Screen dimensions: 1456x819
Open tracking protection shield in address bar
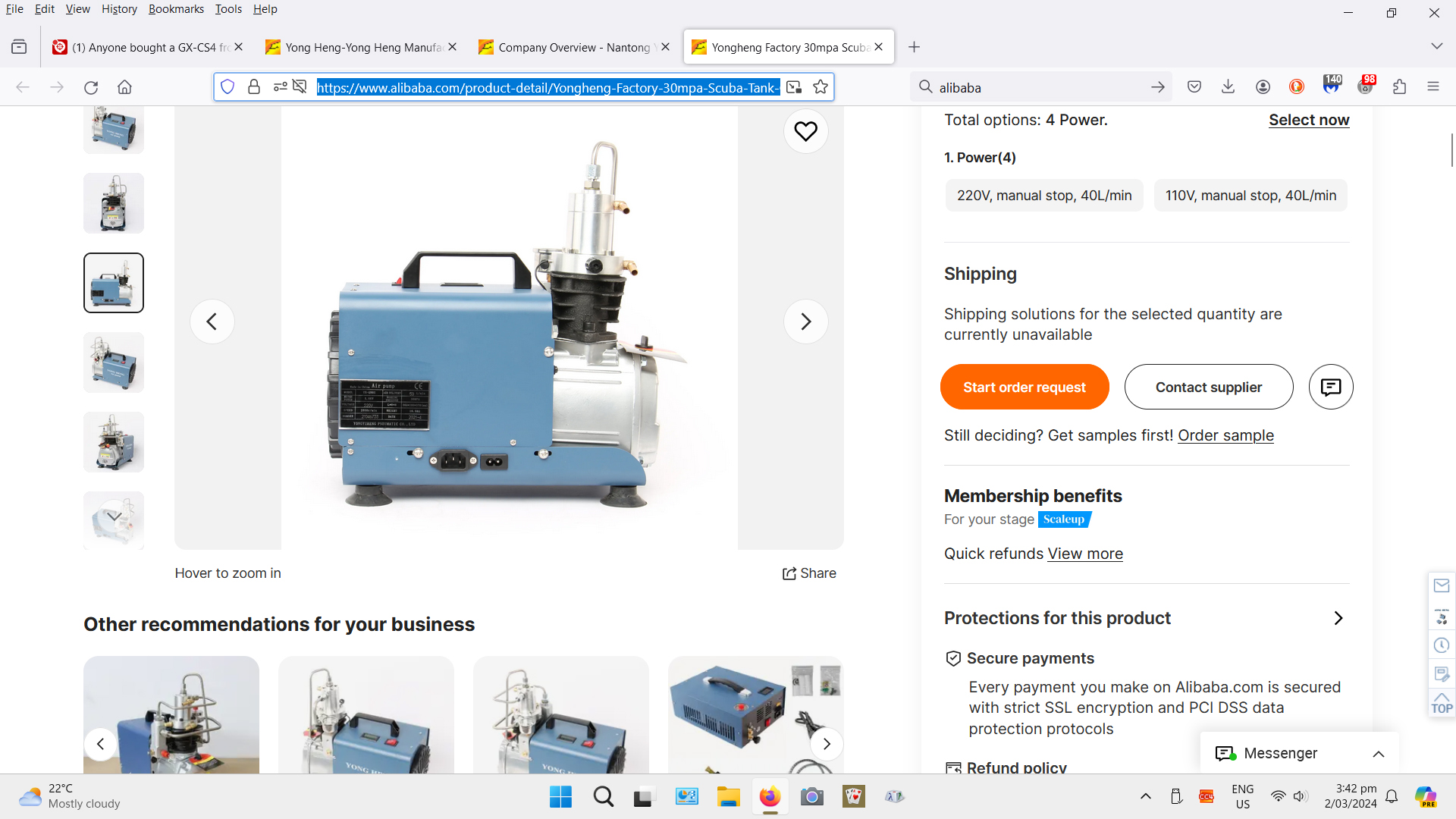(227, 87)
